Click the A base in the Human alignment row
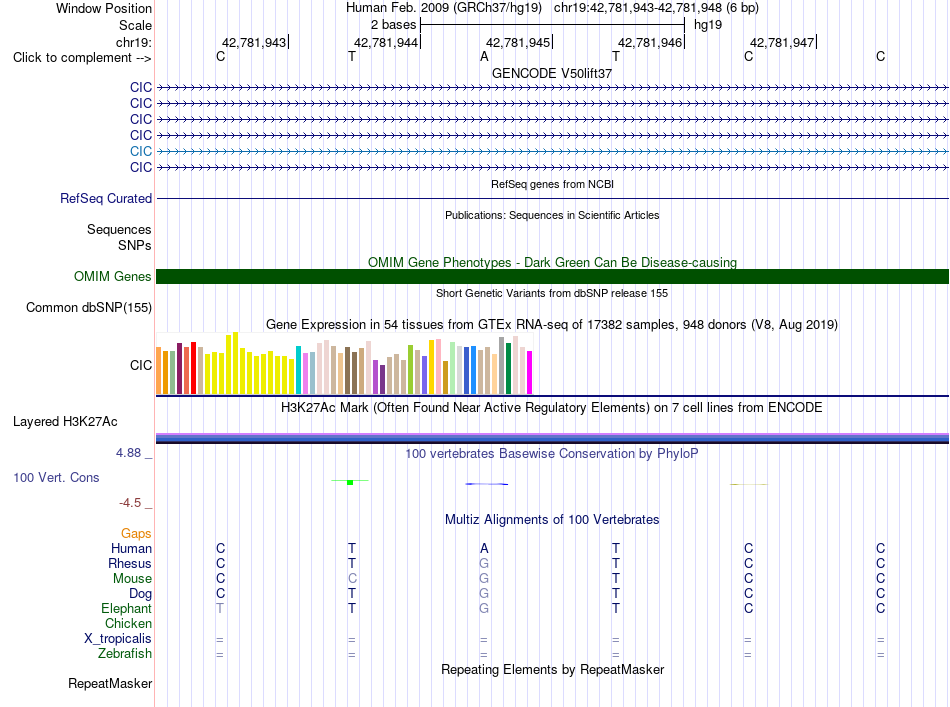This screenshot has width=950, height=707. [x=484, y=548]
